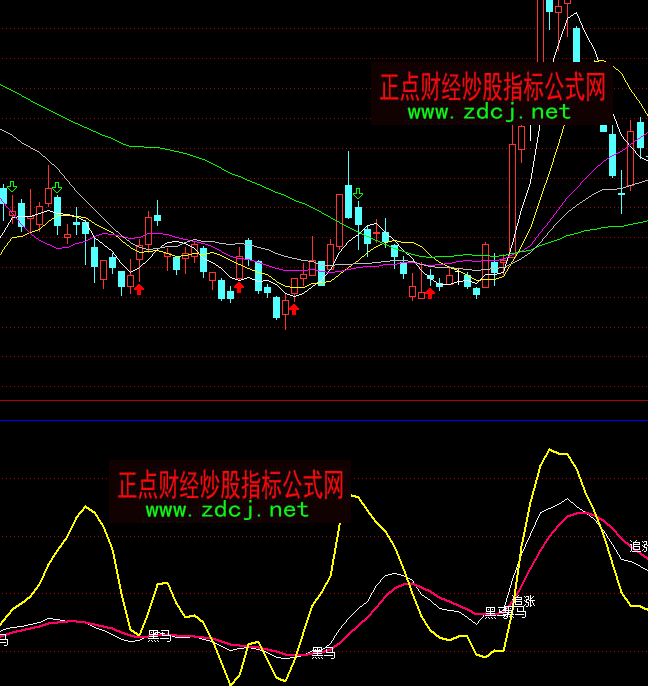Open the www.zdcj.net link in the upper chart
The image size is (648, 686).
click(x=489, y=112)
